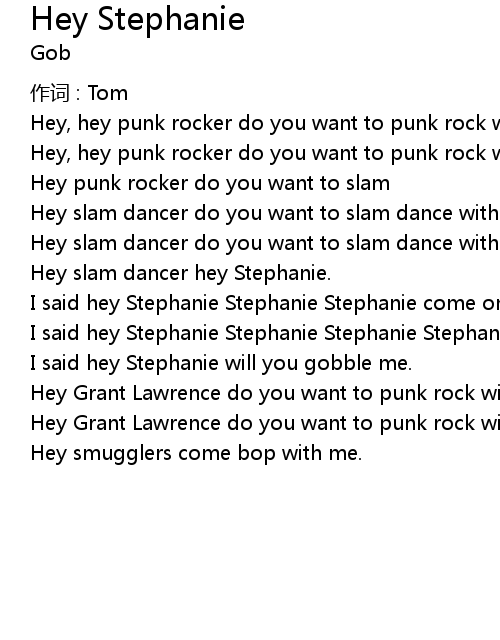
Task: Click the lyric Hey slam dancer hey Stephanie
Action: 181,273
